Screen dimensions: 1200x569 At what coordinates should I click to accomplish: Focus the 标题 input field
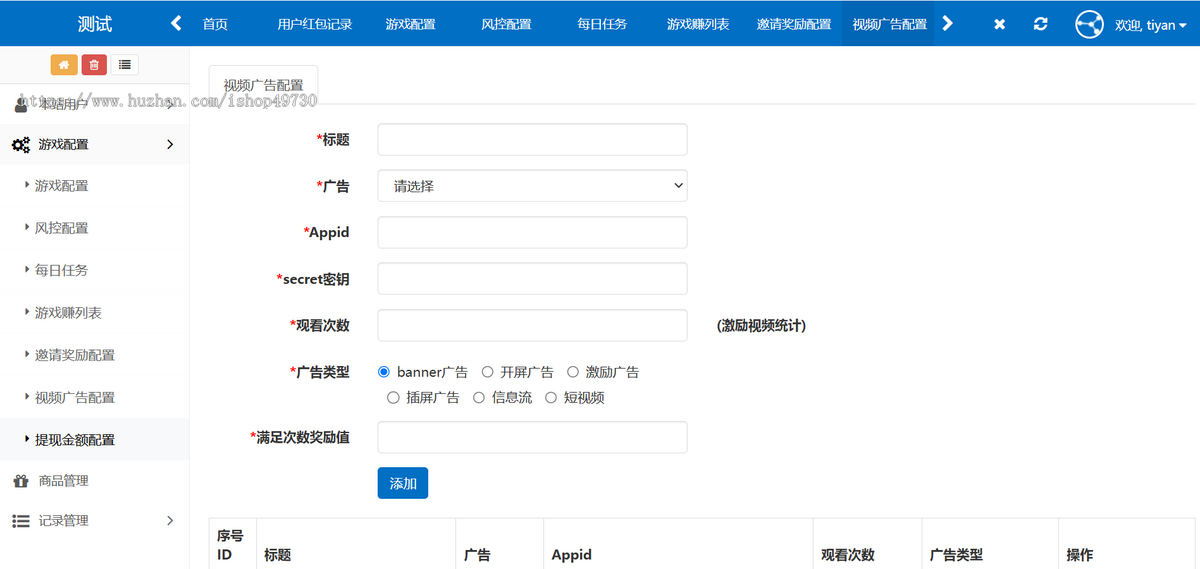pos(532,140)
